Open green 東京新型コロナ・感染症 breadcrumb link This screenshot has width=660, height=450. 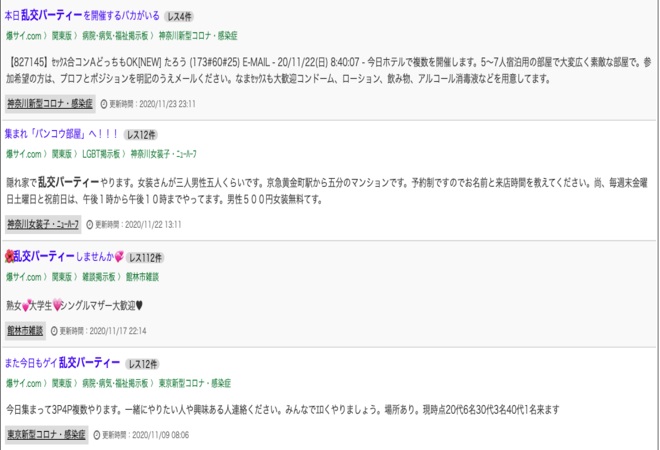click(x=194, y=383)
